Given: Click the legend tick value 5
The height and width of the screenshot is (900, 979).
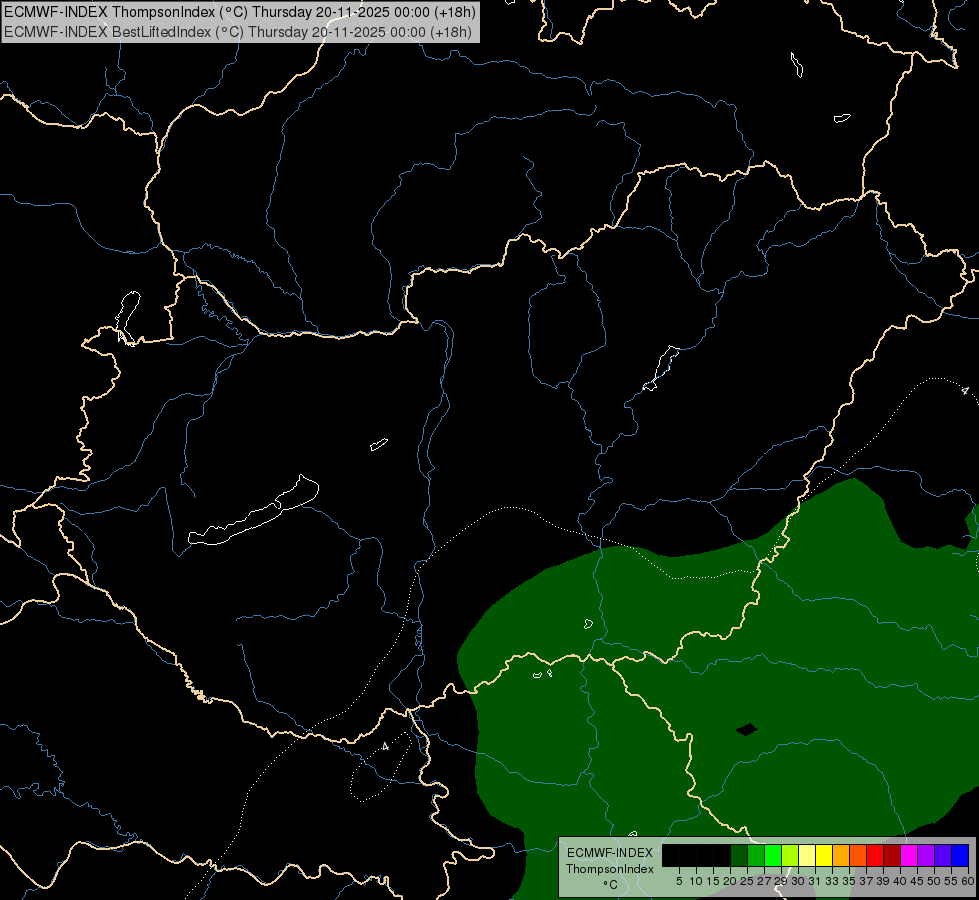Looking at the screenshot, I should [679, 881].
